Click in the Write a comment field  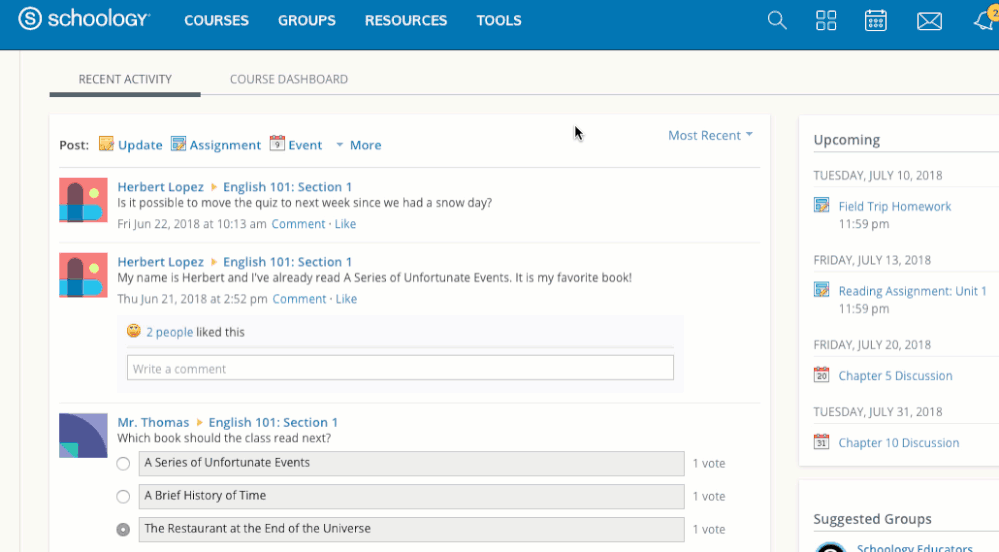pos(400,368)
